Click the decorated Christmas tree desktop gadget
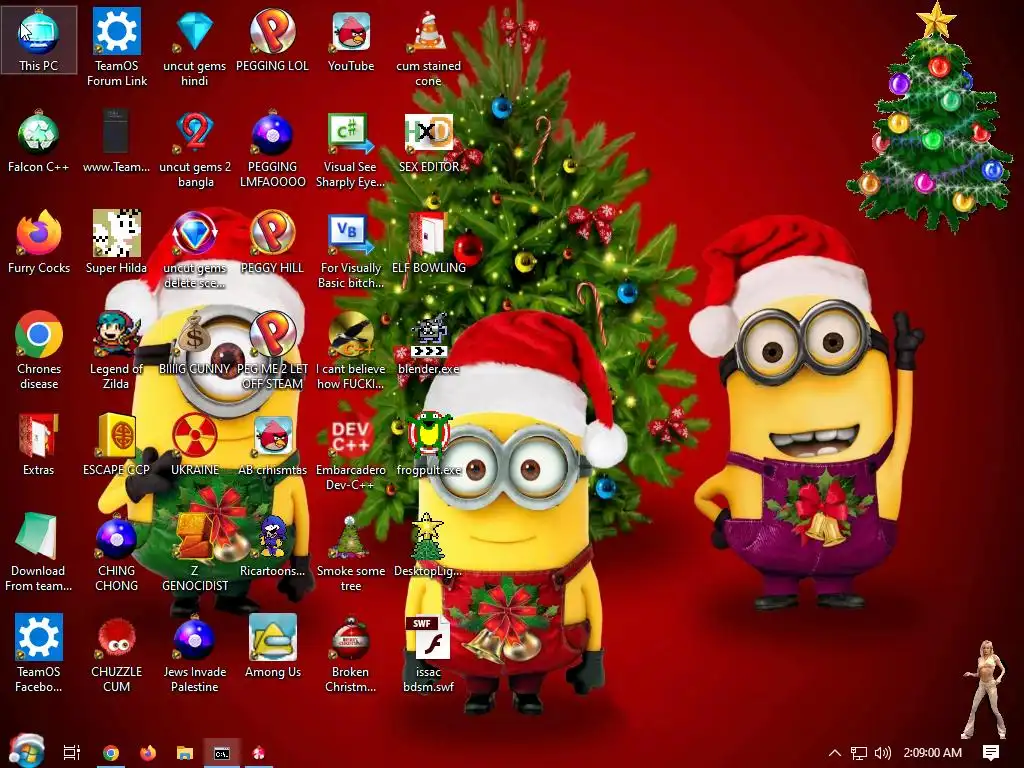The width and height of the screenshot is (1024, 768). [x=931, y=116]
